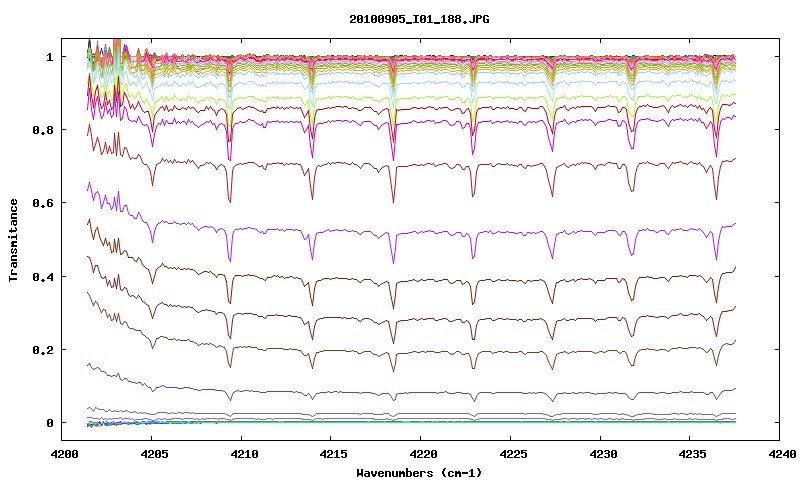Click the y-axis tick label 0.4
Viewport: 800px width, 480px height.
(42, 276)
